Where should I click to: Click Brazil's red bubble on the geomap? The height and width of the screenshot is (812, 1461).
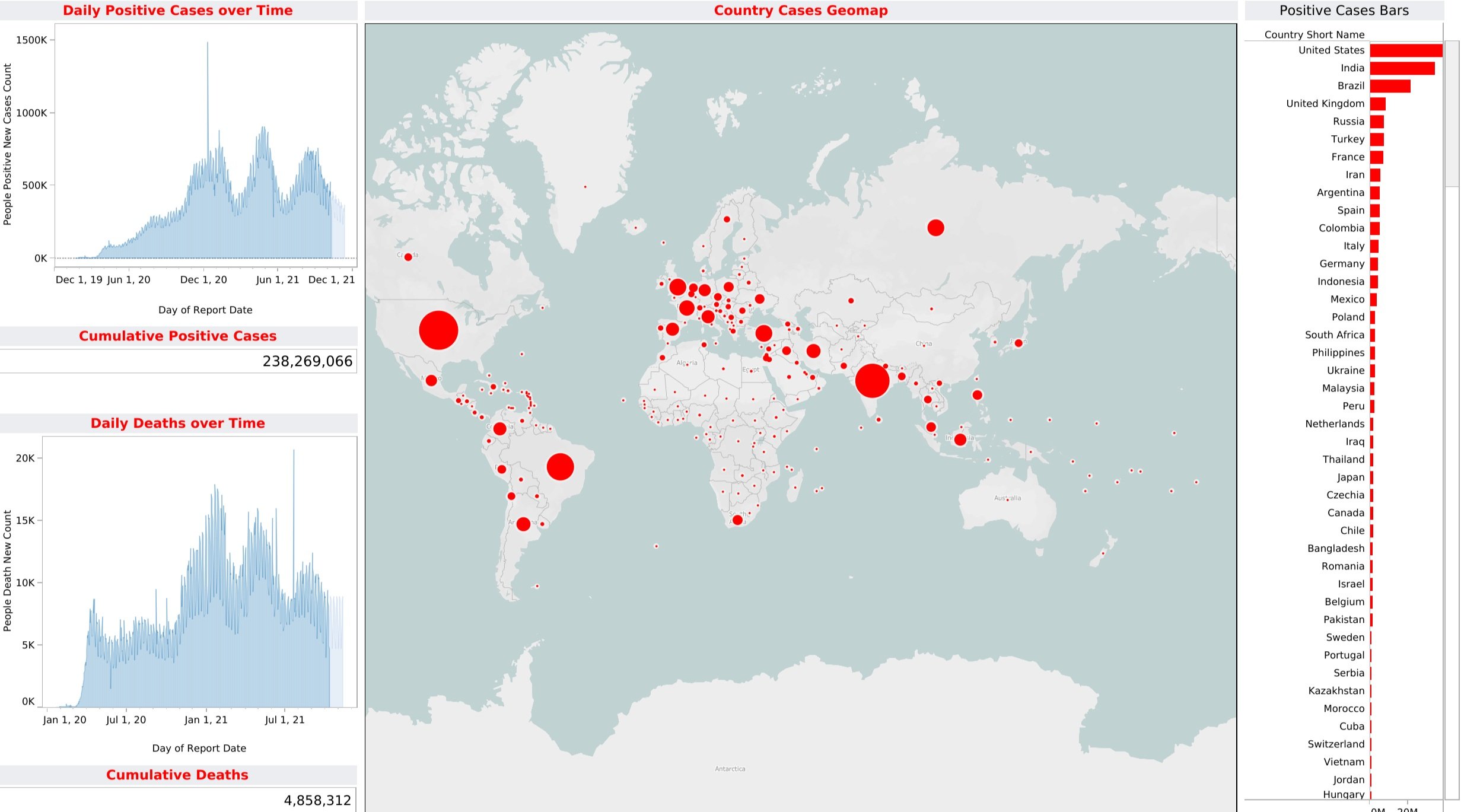click(560, 466)
